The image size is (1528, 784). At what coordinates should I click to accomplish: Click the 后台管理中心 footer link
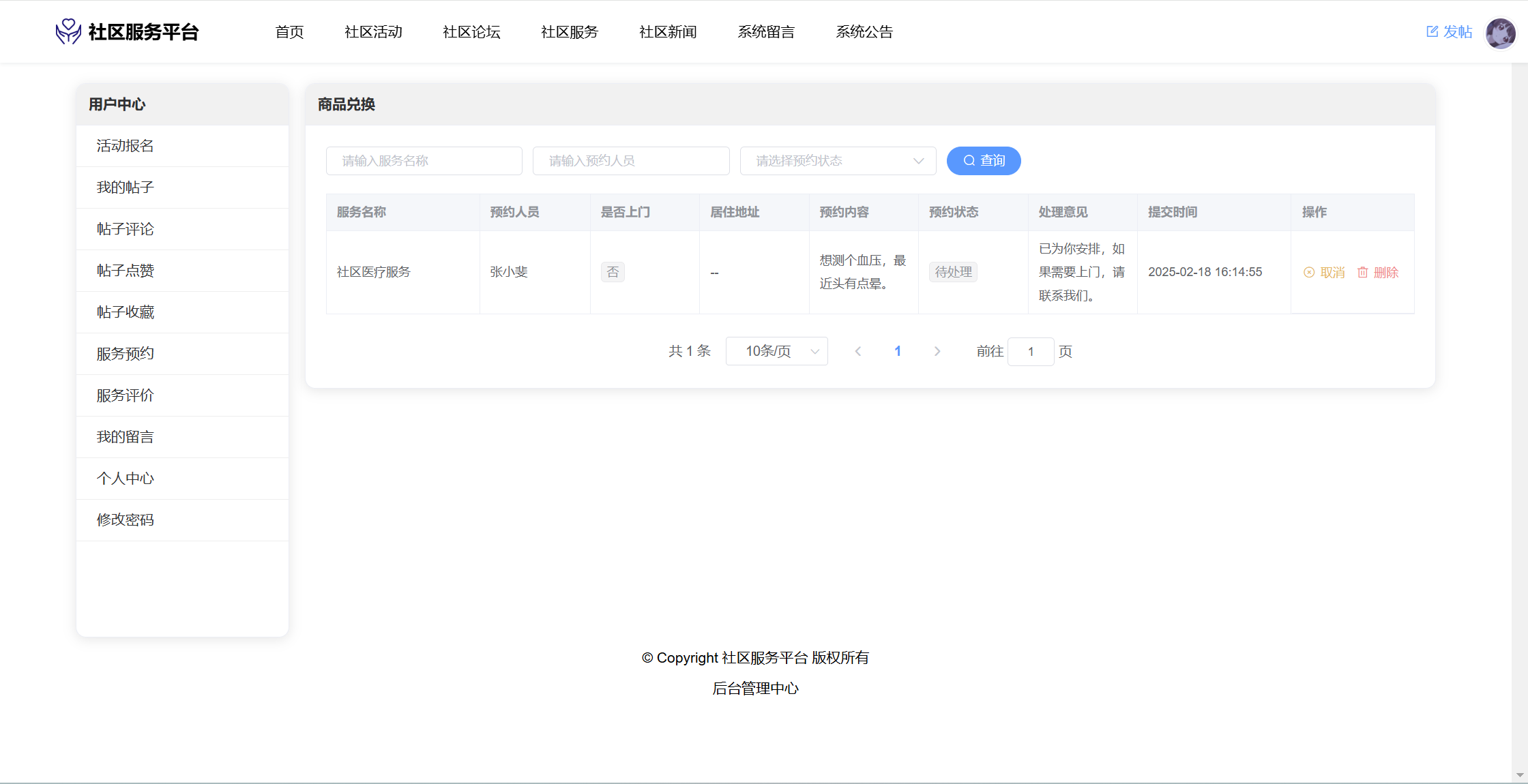(x=755, y=689)
